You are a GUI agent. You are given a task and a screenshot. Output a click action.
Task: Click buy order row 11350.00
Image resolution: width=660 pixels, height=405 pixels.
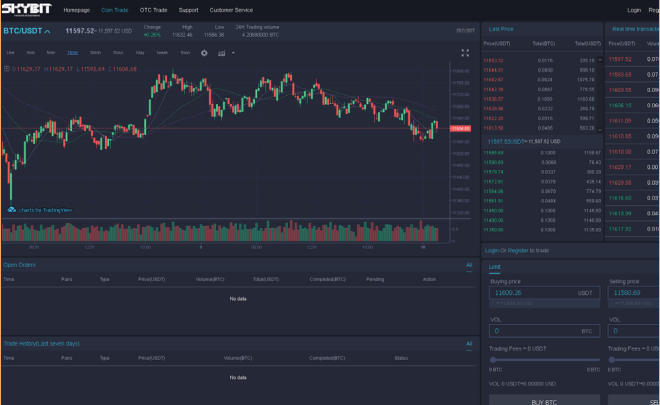point(542,230)
